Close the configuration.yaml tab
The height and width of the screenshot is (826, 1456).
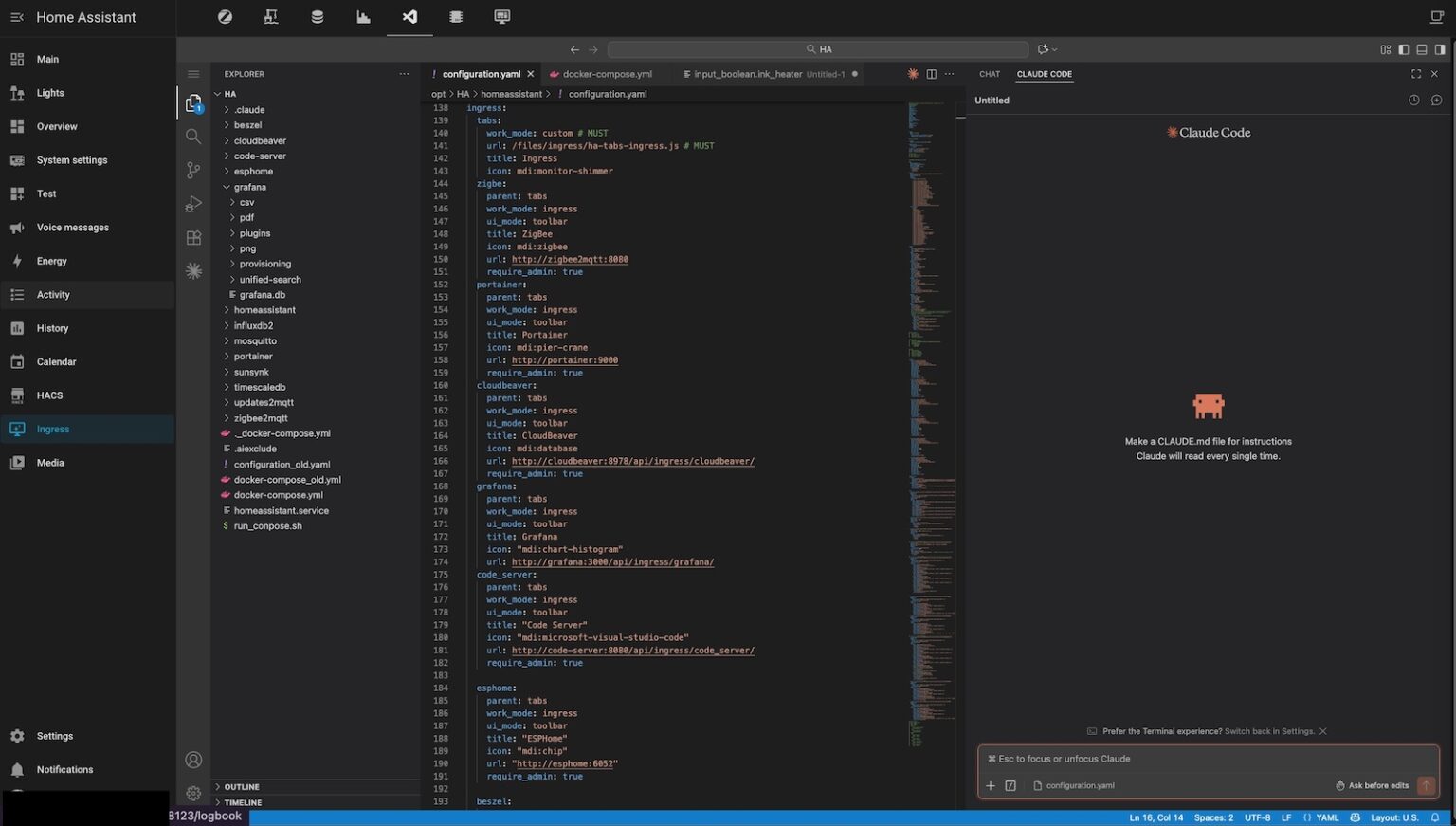[530, 74]
